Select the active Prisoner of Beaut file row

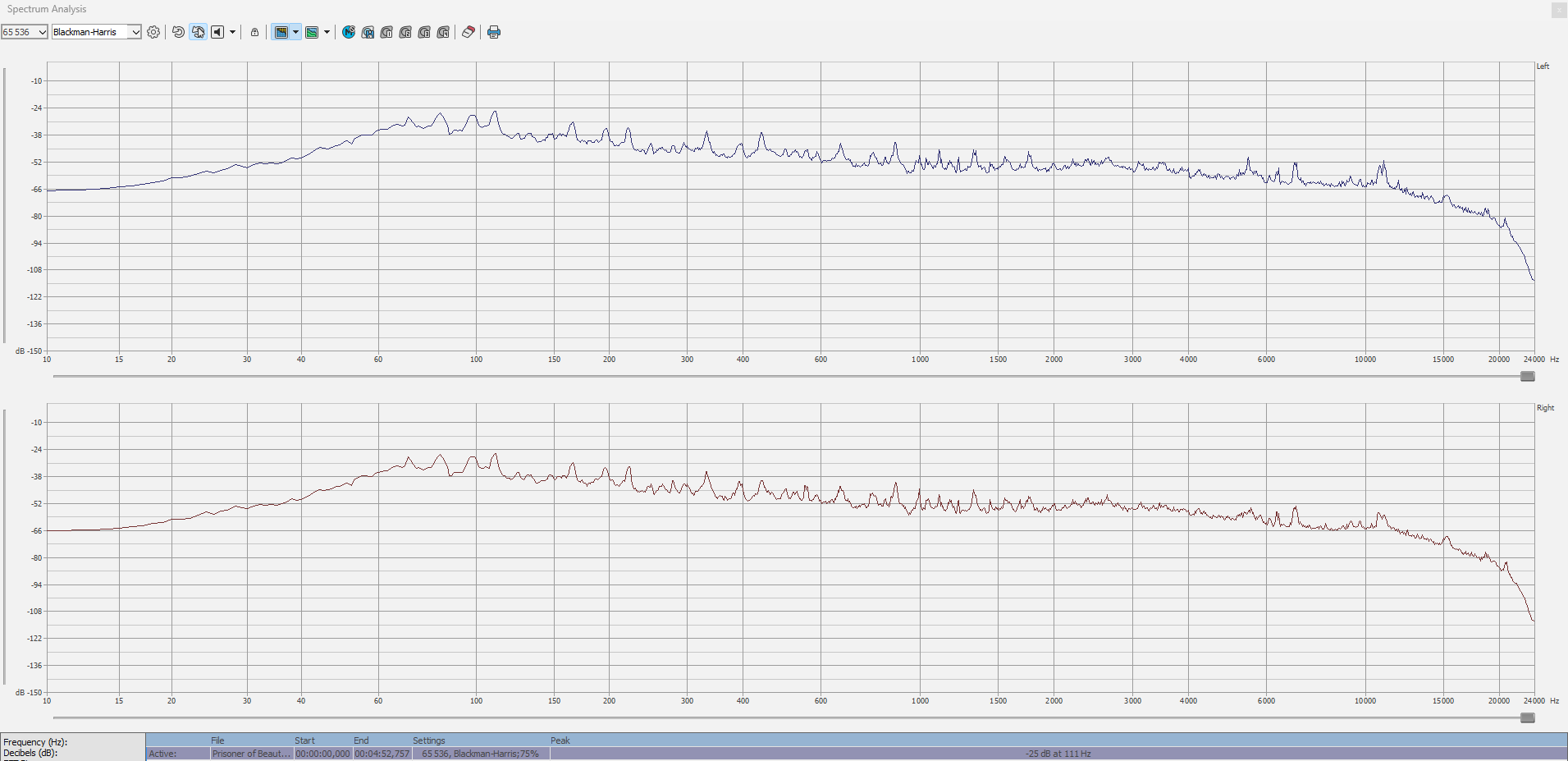[251, 754]
